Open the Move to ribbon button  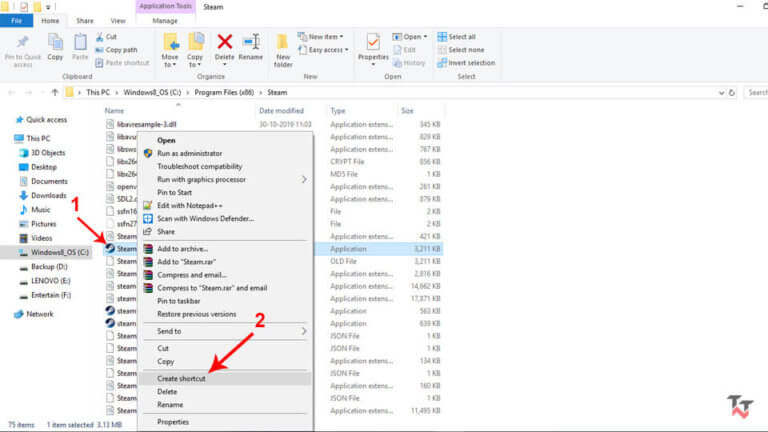click(170, 50)
